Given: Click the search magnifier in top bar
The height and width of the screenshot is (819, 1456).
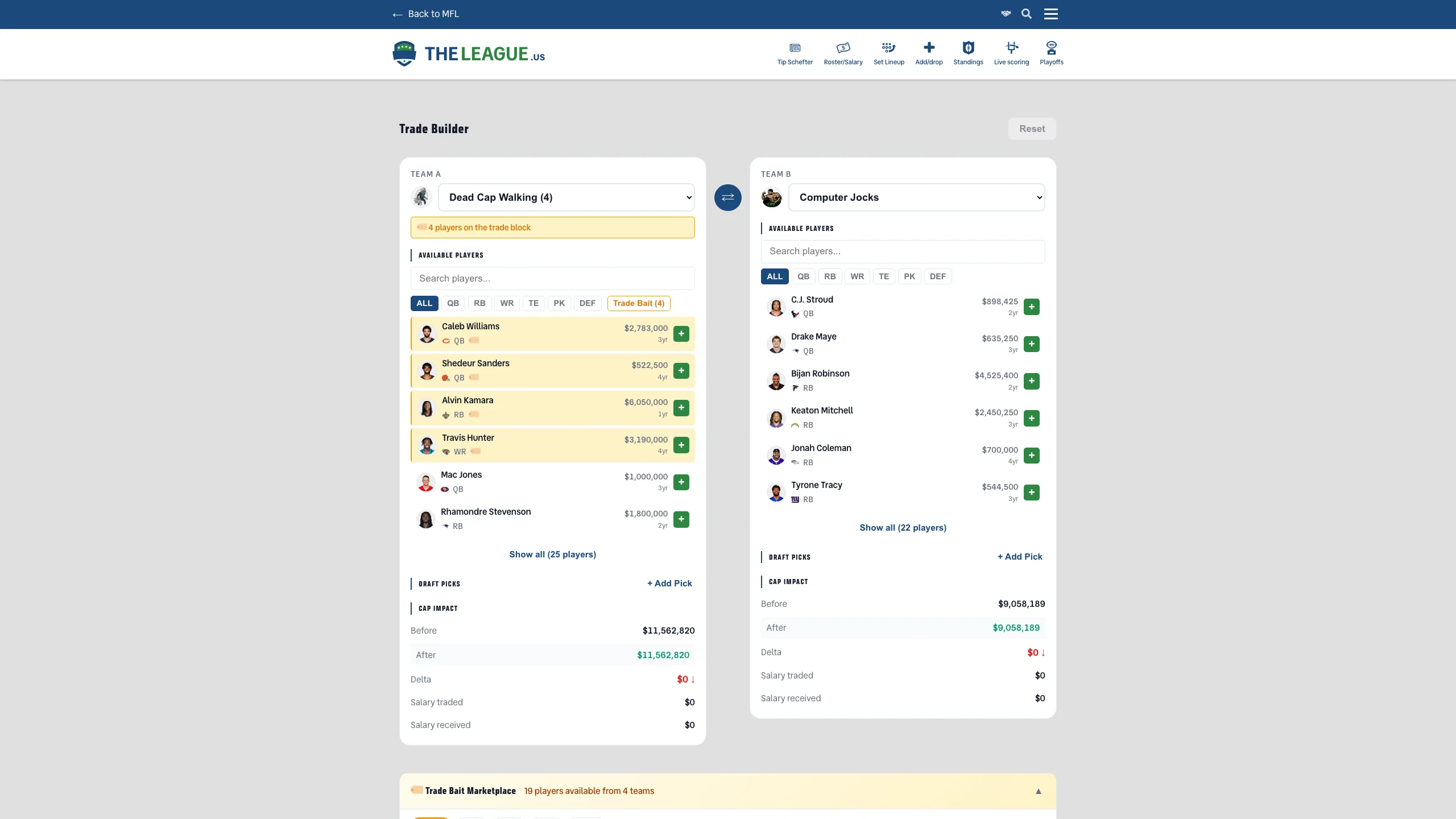Looking at the screenshot, I should (x=1026, y=14).
